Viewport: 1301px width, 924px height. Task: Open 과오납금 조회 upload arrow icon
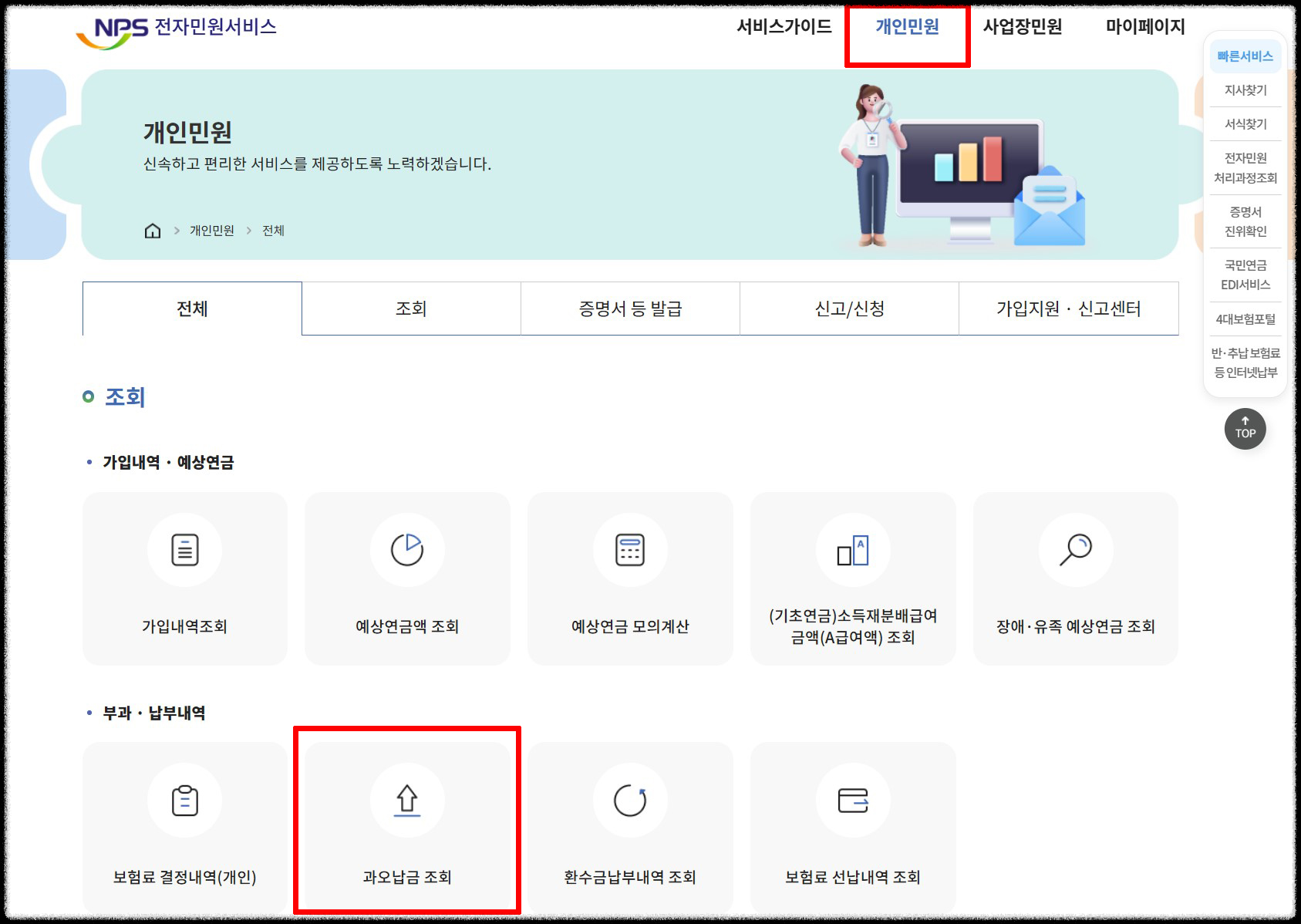407,801
